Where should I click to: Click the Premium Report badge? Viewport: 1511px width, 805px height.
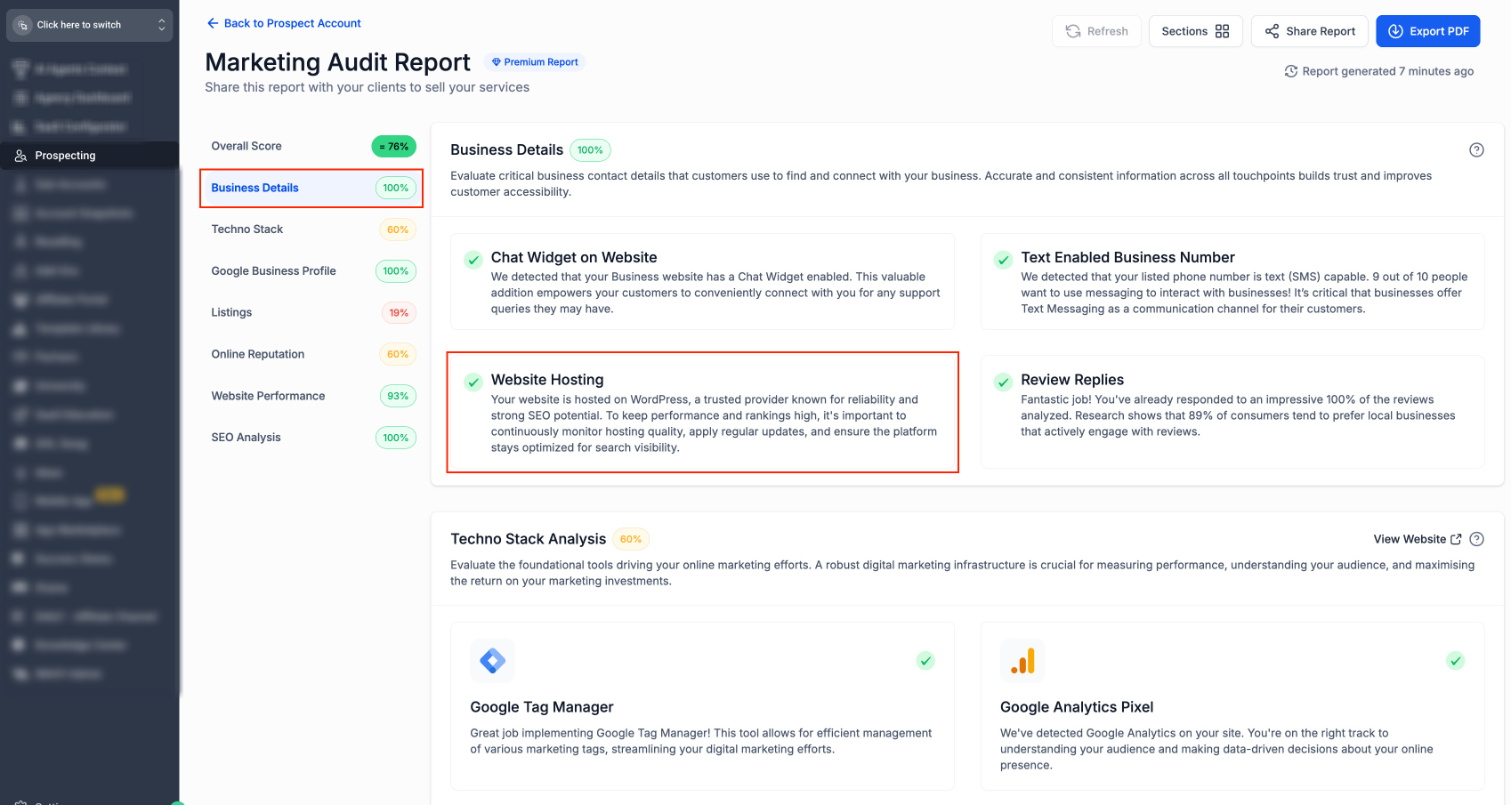click(x=535, y=62)
